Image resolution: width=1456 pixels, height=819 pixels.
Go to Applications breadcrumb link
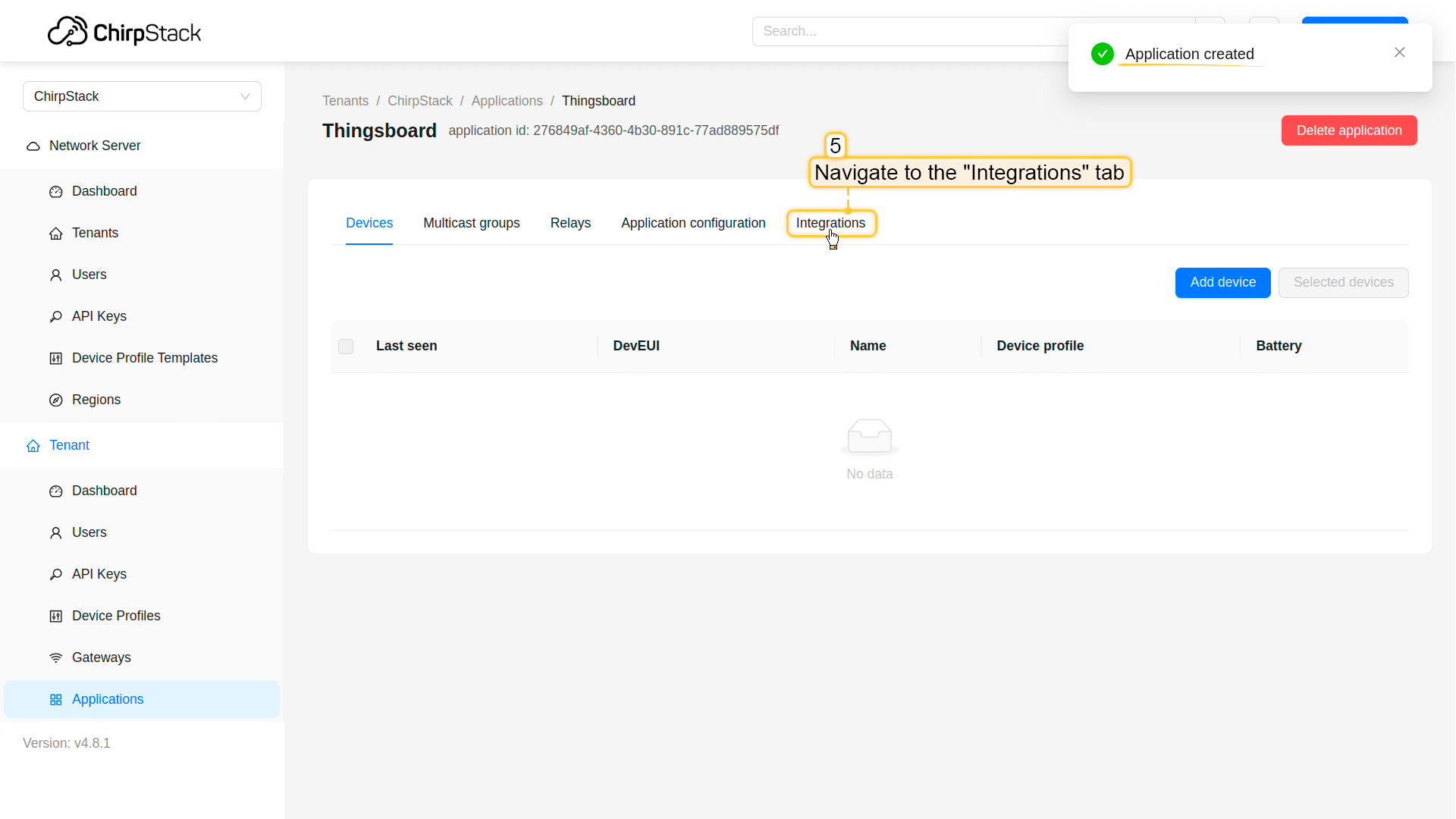click(x=507, y=101)
